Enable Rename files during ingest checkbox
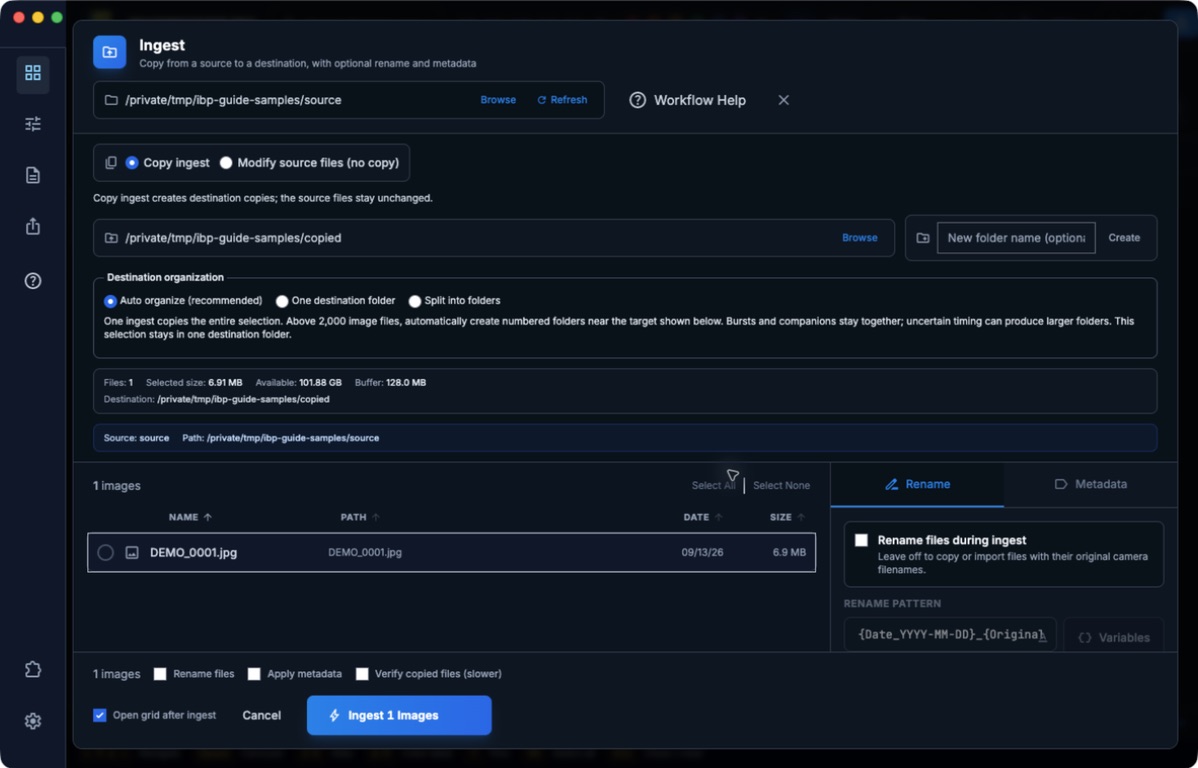The image size is (1198, 768). tap(861, 540)
